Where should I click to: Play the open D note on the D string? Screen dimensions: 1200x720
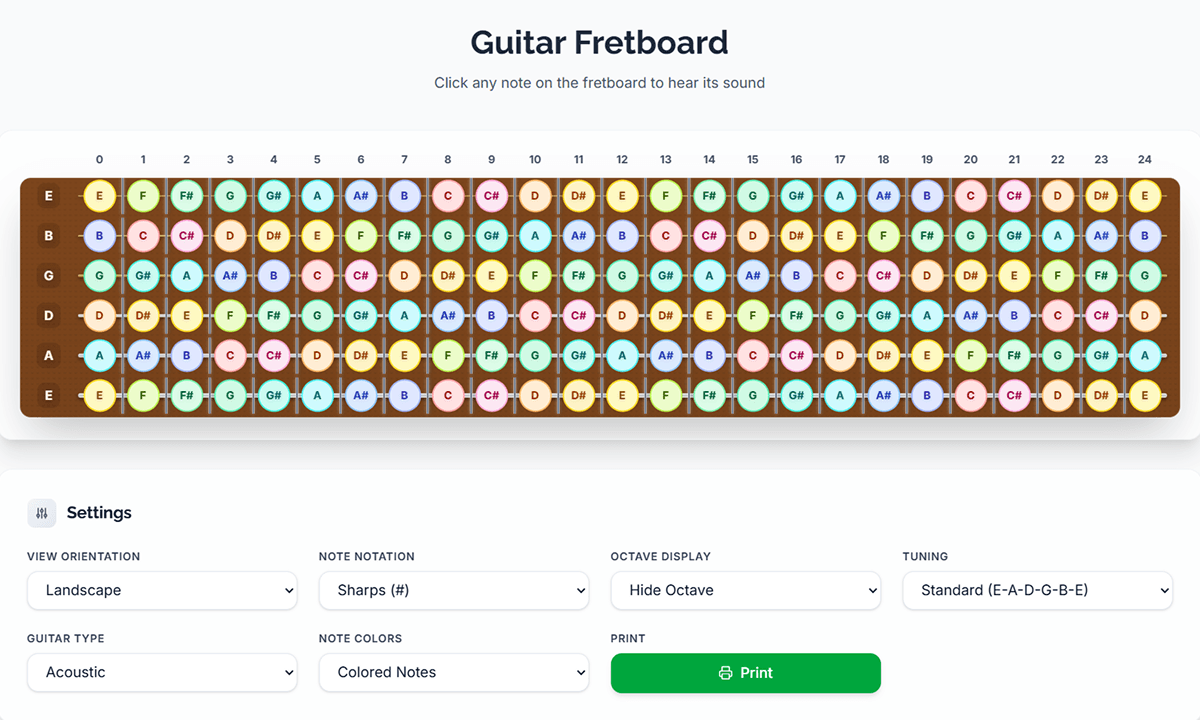(99, 315)
